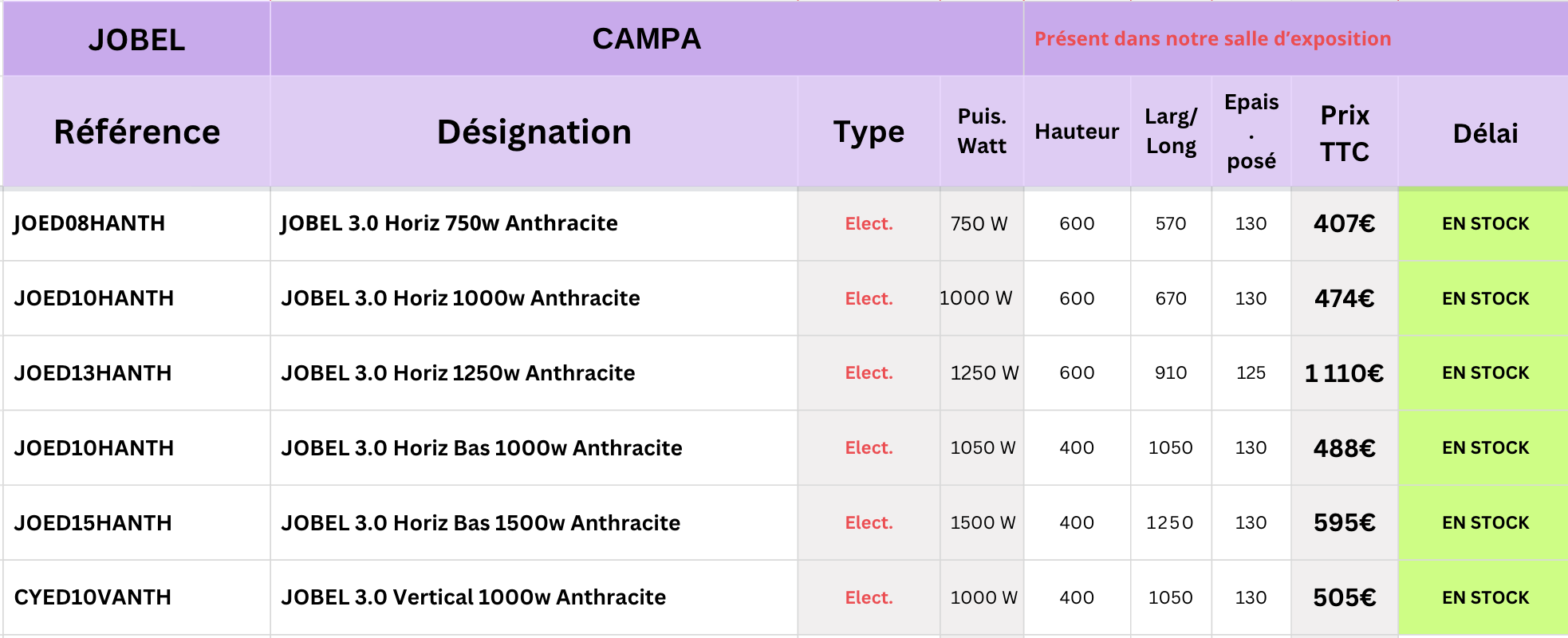The height and width of the screenshot is (638, 1568).
Task: Click 'JOBEL 3.0 Horiz 750w Anthracite' designation
Action: [x=449, y=223]
